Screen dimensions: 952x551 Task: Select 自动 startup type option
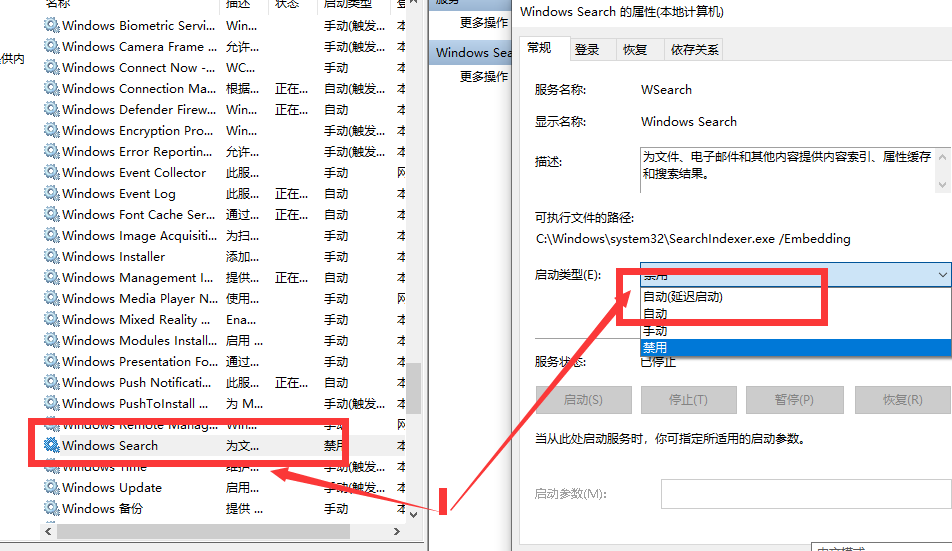(655, 314)
